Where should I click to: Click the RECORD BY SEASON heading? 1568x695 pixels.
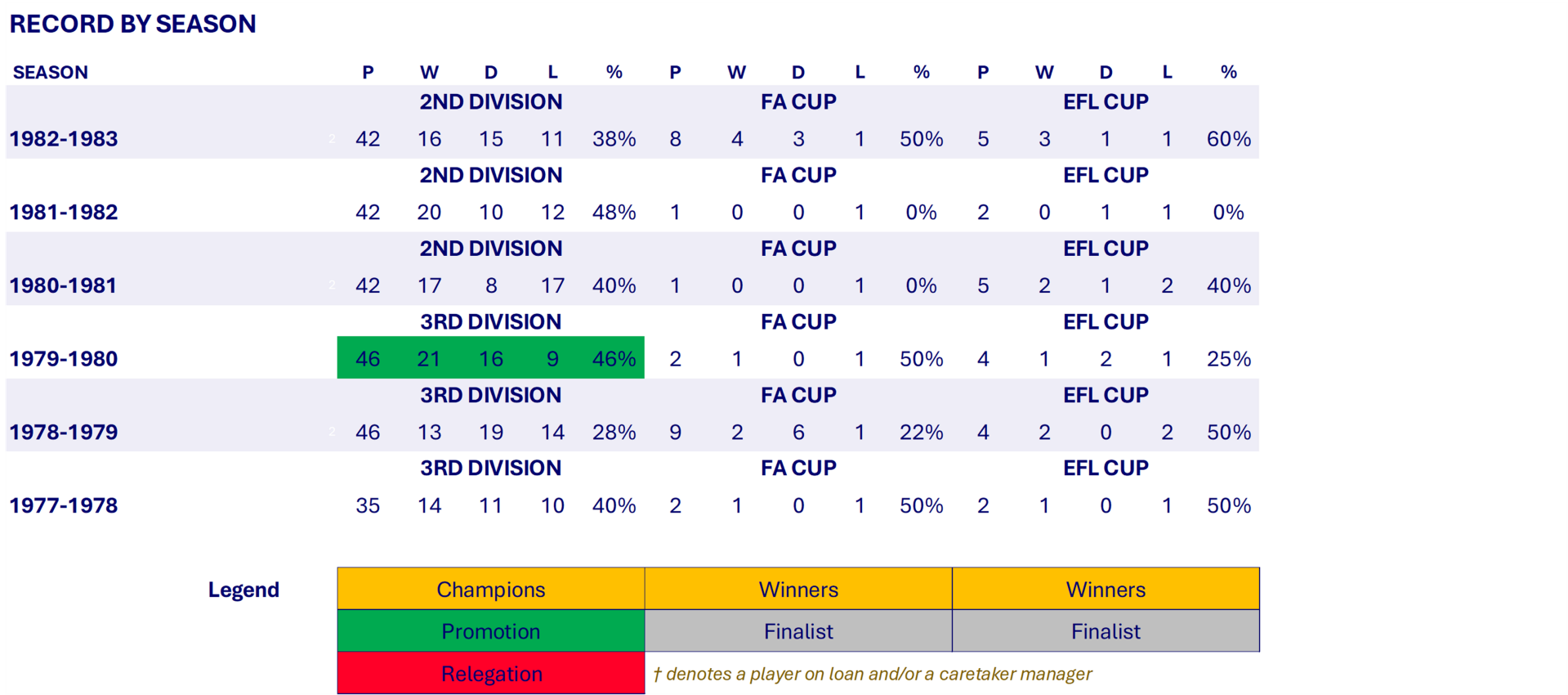pyautogui.click(x=132, y=25)
